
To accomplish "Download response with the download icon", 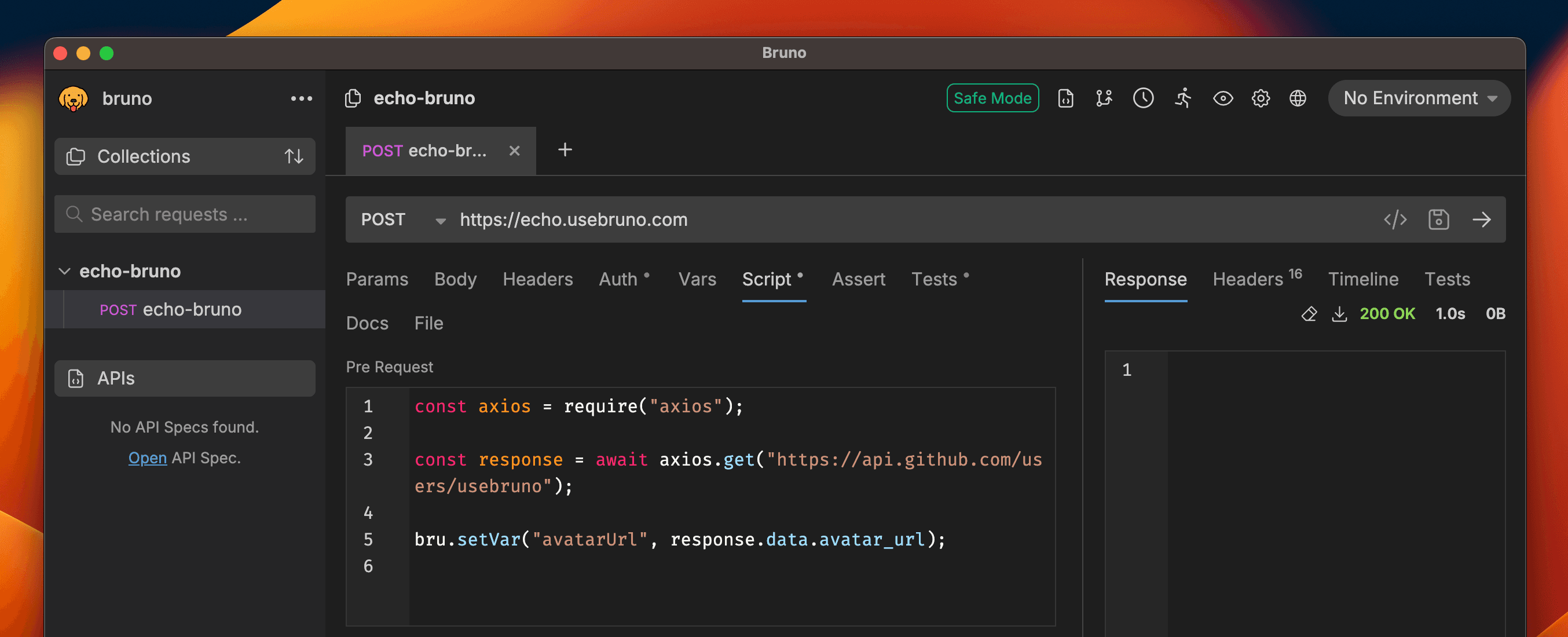I will point(1339,314).
